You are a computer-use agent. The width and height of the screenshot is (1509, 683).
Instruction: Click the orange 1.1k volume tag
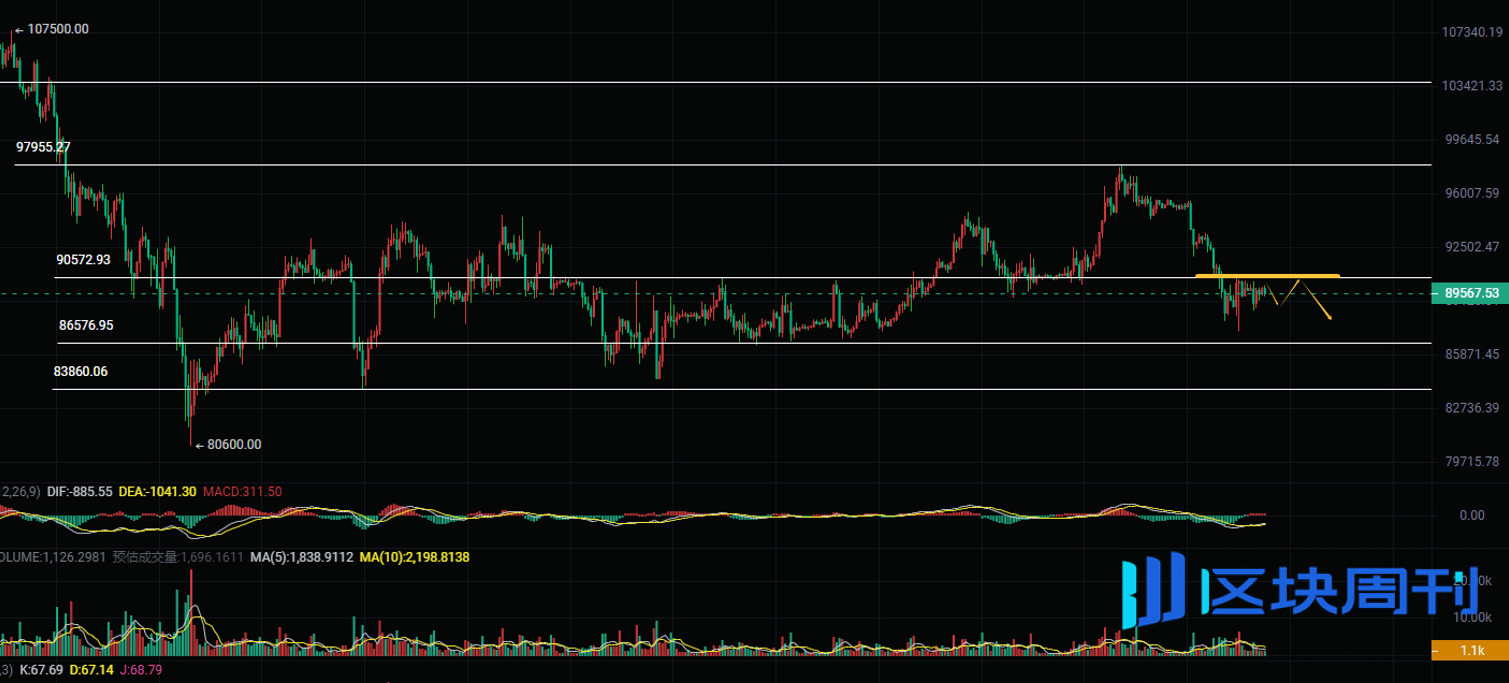(1469, 650)
